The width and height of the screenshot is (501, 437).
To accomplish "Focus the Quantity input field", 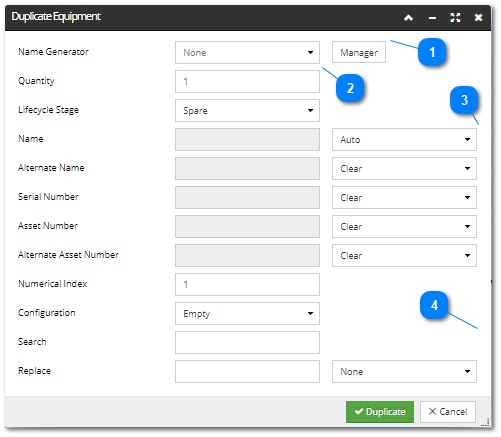I will point(247,81).
